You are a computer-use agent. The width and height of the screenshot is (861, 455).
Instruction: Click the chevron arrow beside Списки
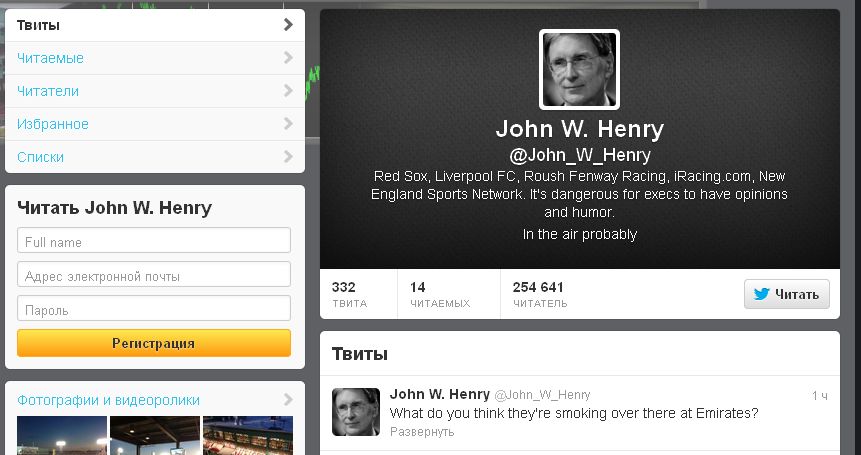288,156
